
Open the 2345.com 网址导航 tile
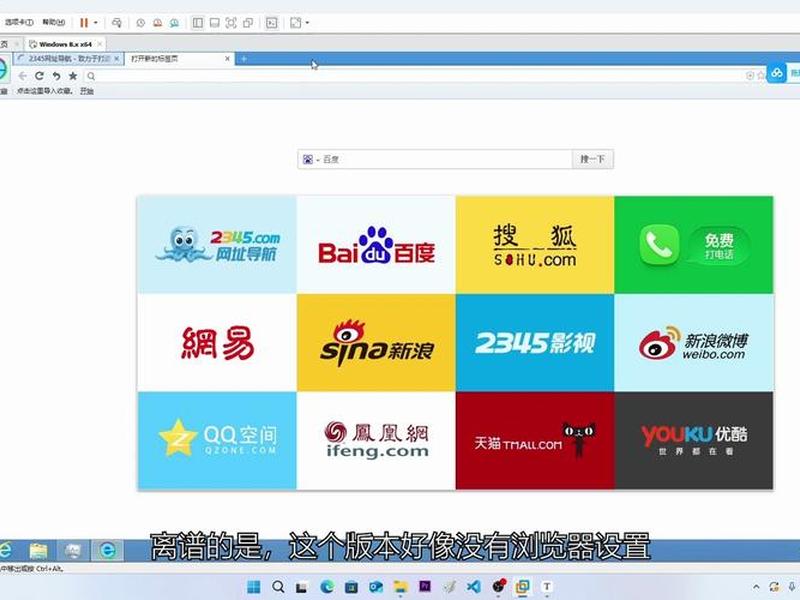click(217, 245)
